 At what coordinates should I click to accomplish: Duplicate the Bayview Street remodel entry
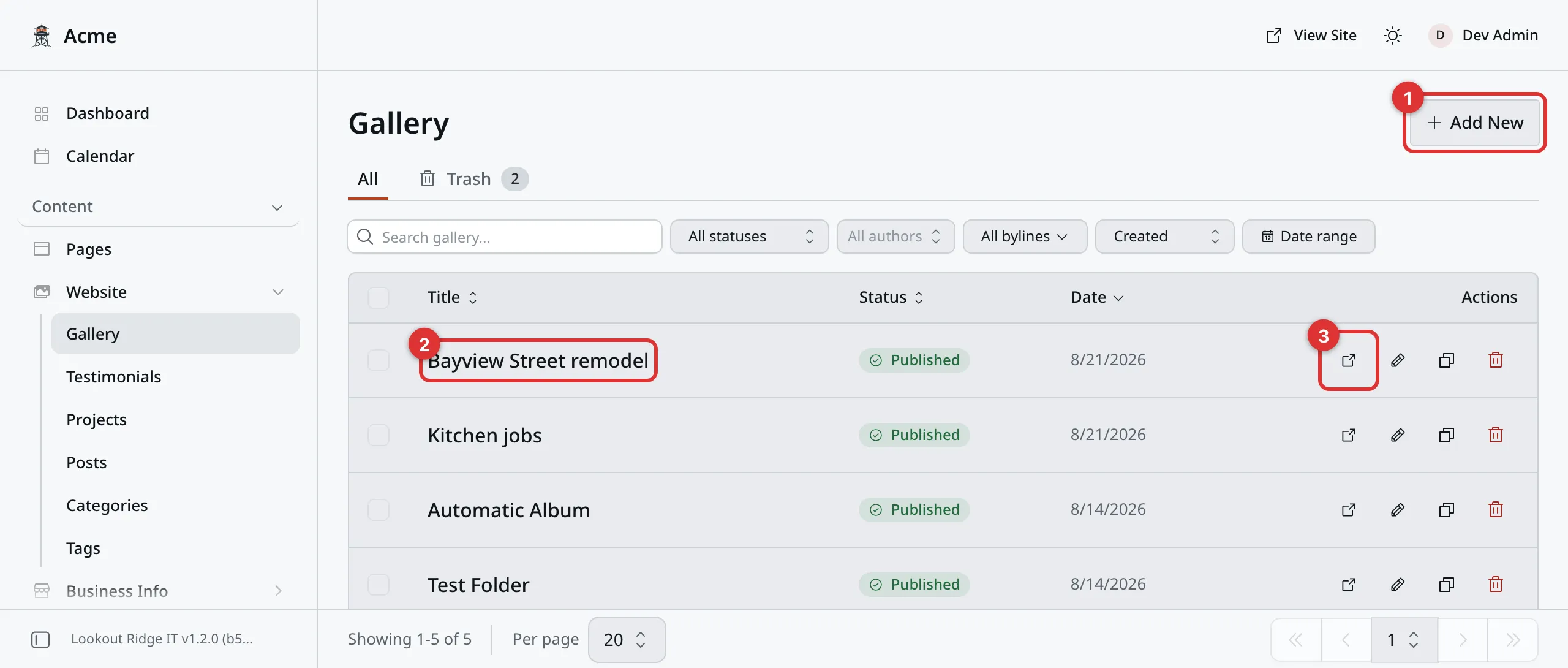click(x=1447, y=360)
